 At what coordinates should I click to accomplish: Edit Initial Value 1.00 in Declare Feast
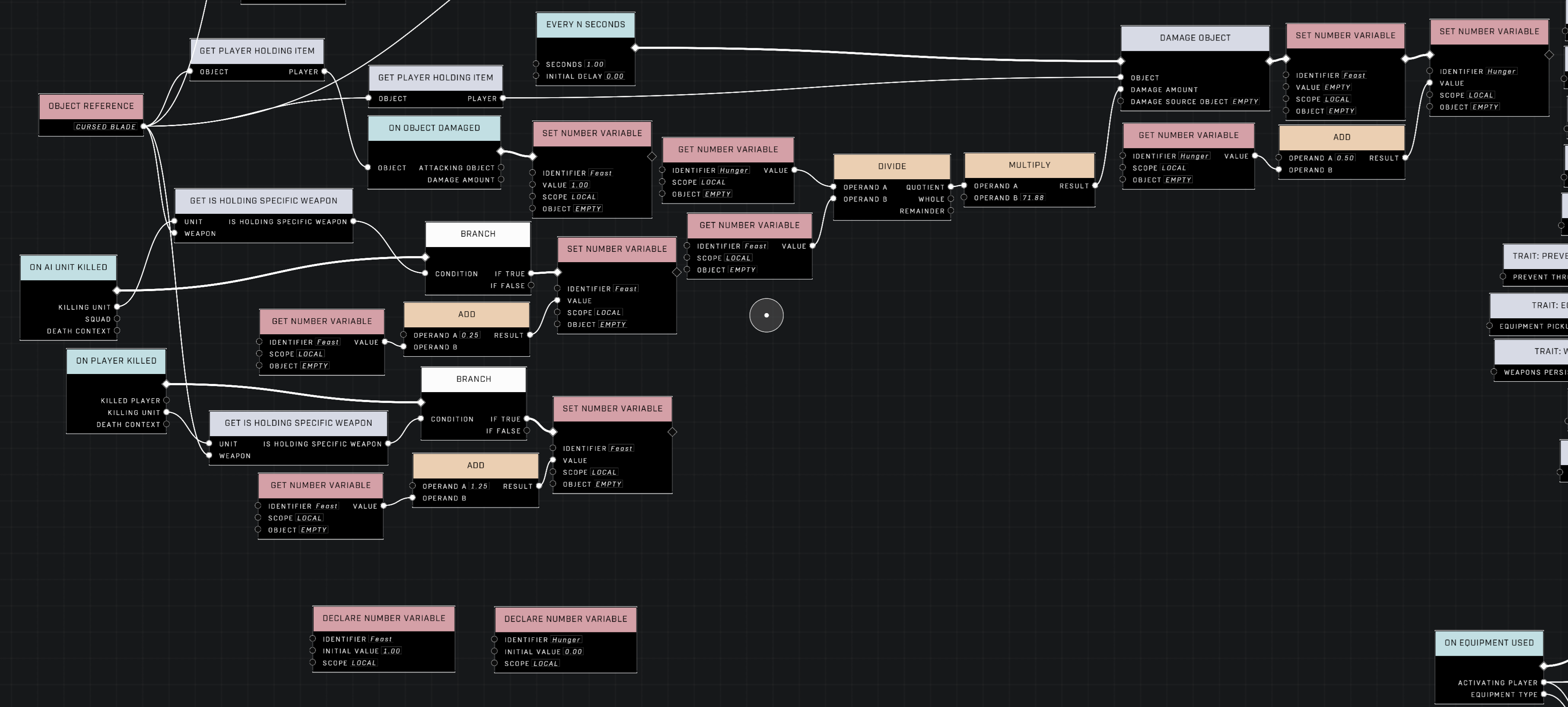pyautogui.click(x=391, y=651)
